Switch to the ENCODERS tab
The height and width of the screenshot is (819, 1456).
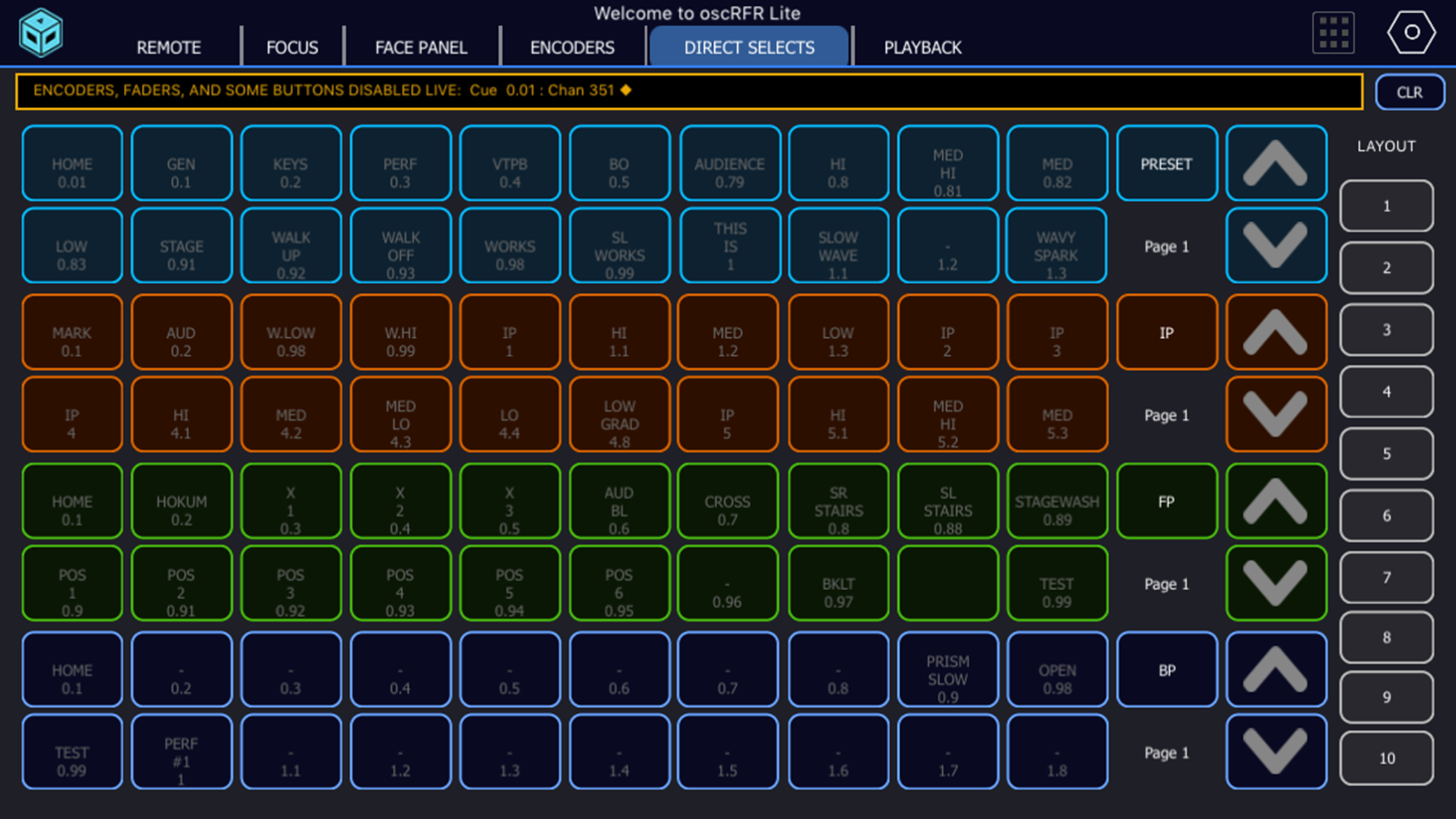click(x=572, y=47)
